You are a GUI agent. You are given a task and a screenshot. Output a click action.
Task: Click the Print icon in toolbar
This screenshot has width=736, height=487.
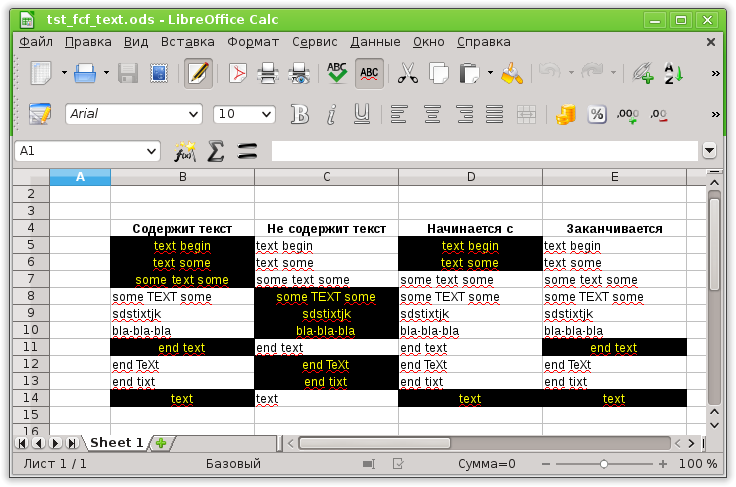tap(268, 73)
